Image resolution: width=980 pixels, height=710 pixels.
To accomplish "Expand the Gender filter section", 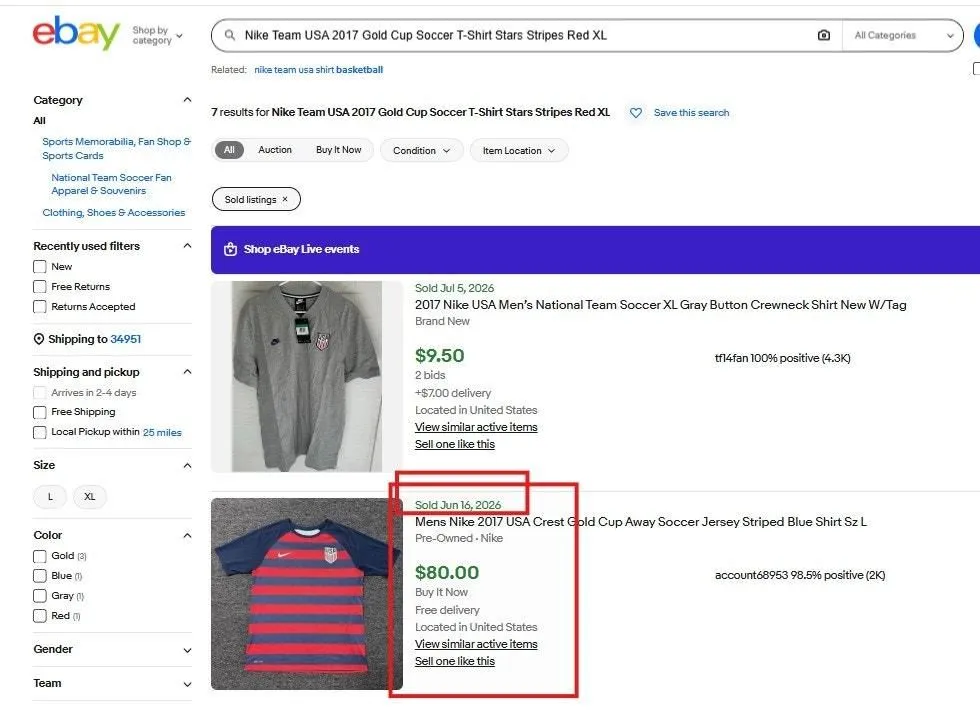I will coord(187,650).
